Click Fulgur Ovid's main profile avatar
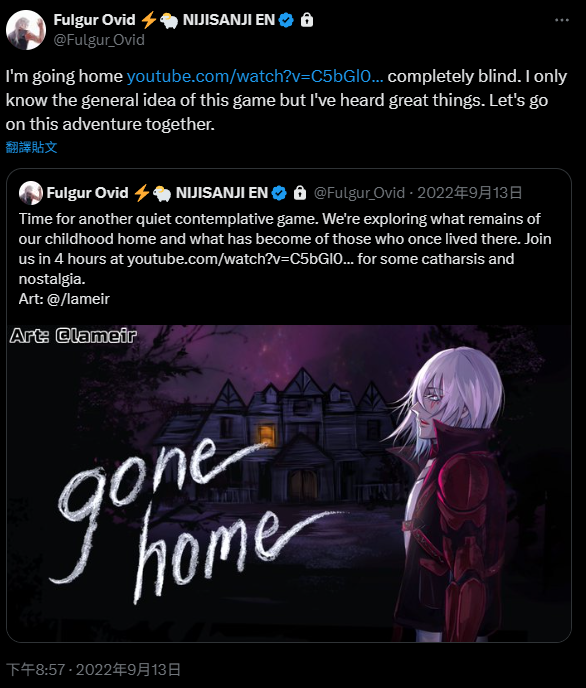Screen dimensions: 586x688 [x=26, y=30]
